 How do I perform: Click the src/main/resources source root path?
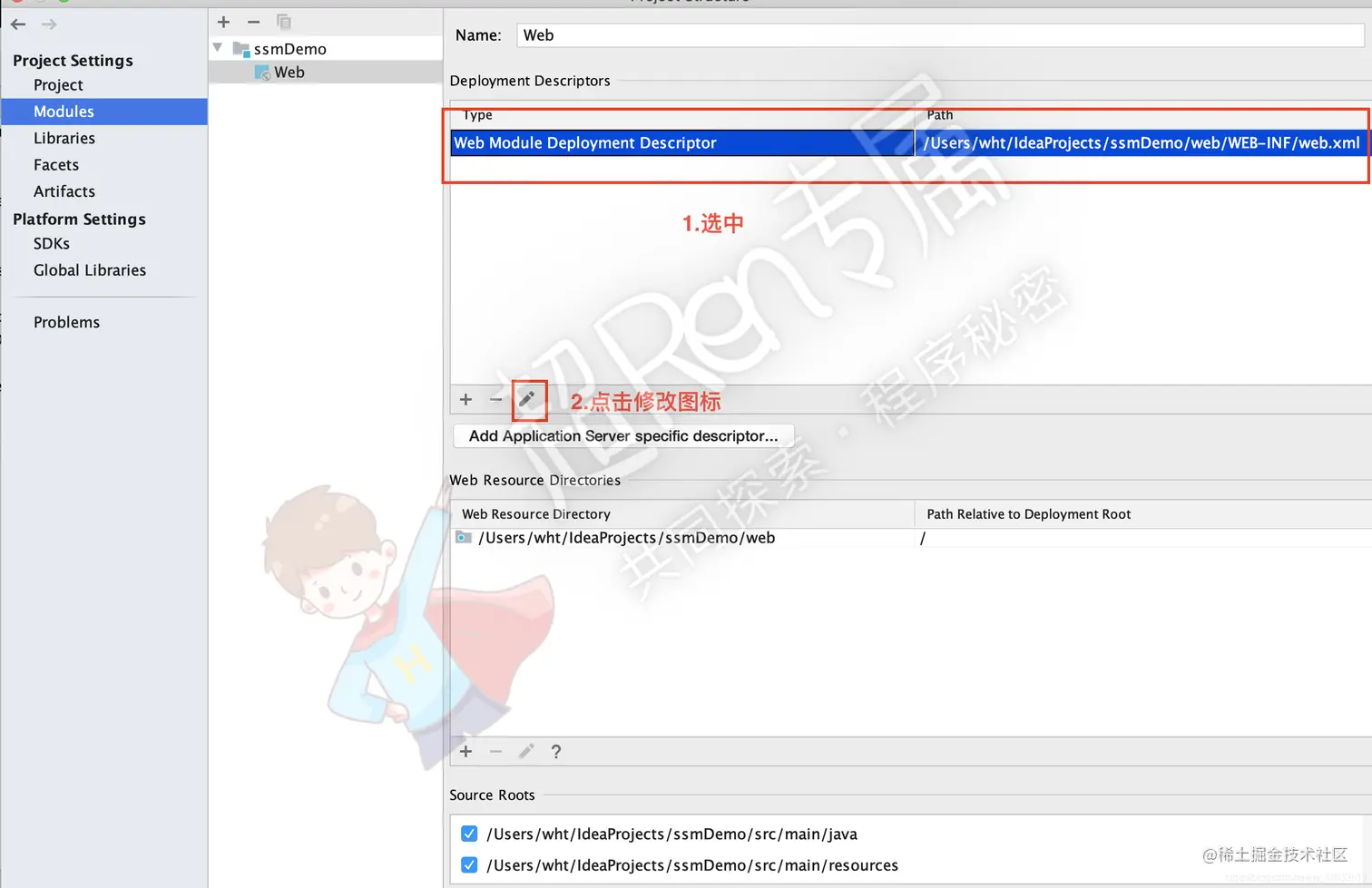(x=692, y=866)
